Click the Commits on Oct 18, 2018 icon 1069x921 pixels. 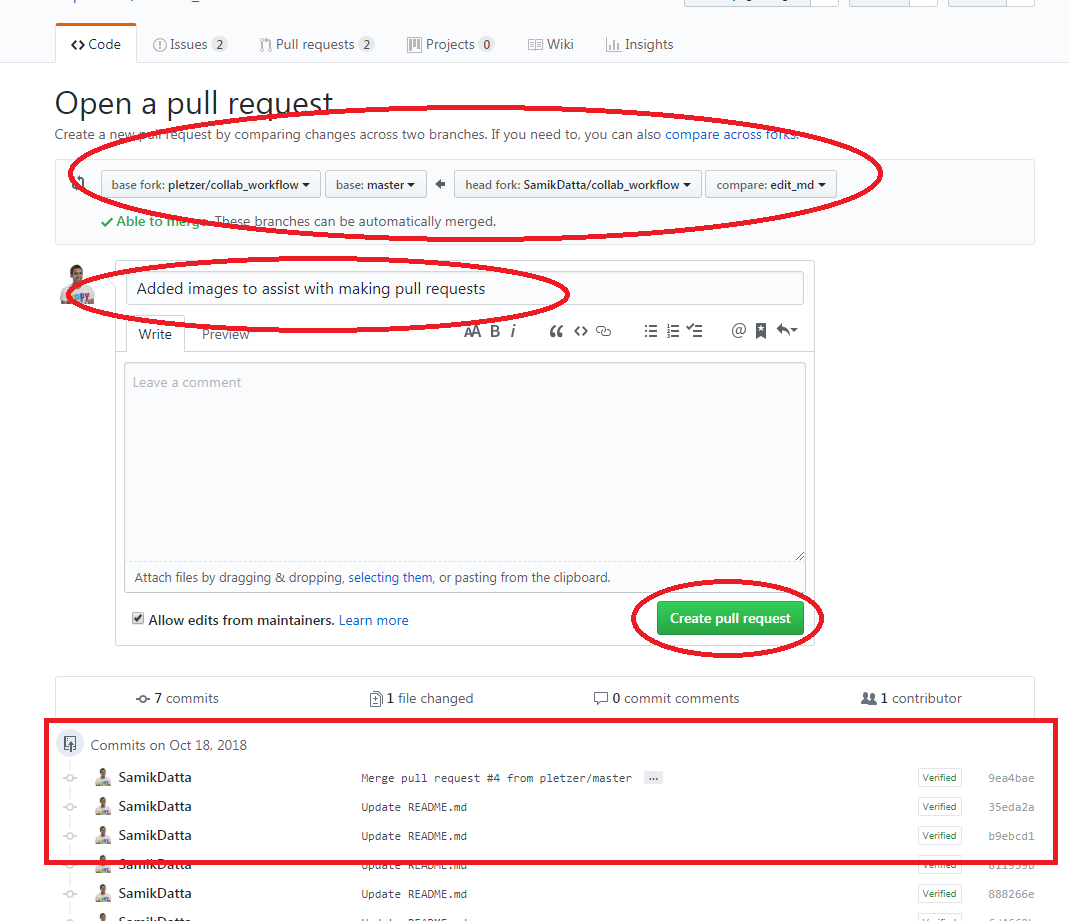pyautogui.click(x=70, y=744)
